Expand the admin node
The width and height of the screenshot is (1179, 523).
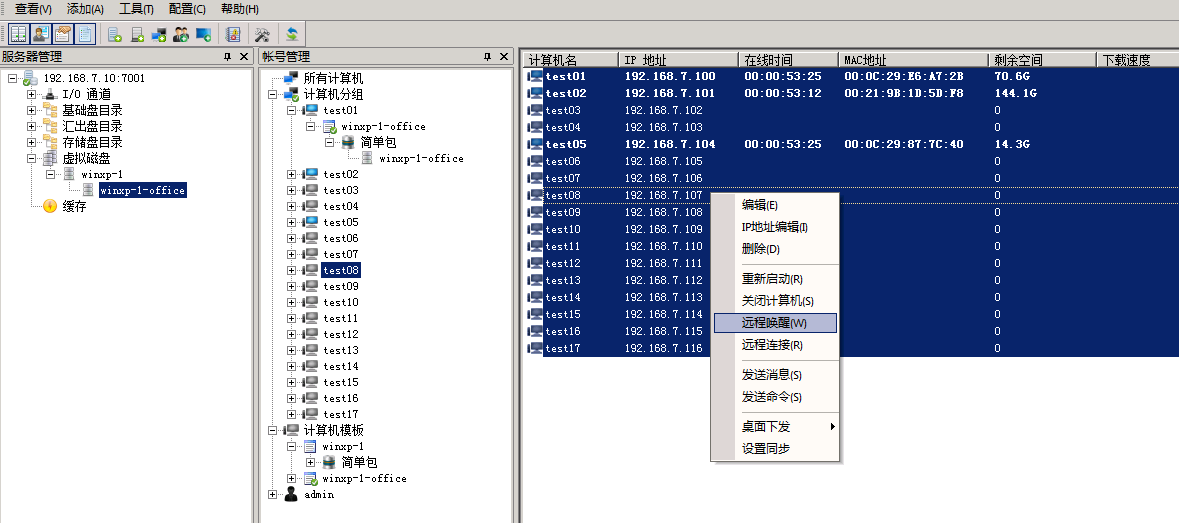273,494
